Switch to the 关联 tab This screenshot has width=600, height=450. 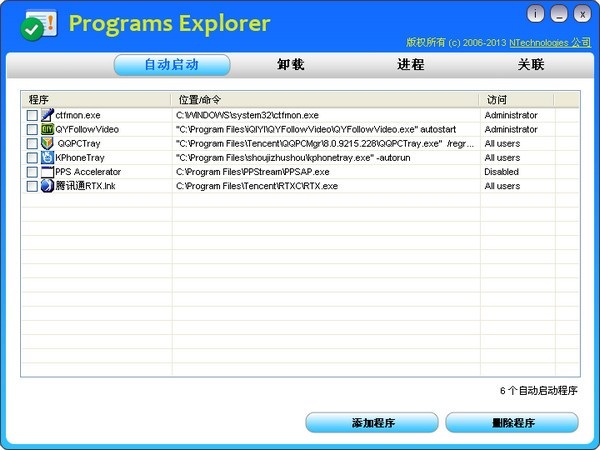(531, 65)
